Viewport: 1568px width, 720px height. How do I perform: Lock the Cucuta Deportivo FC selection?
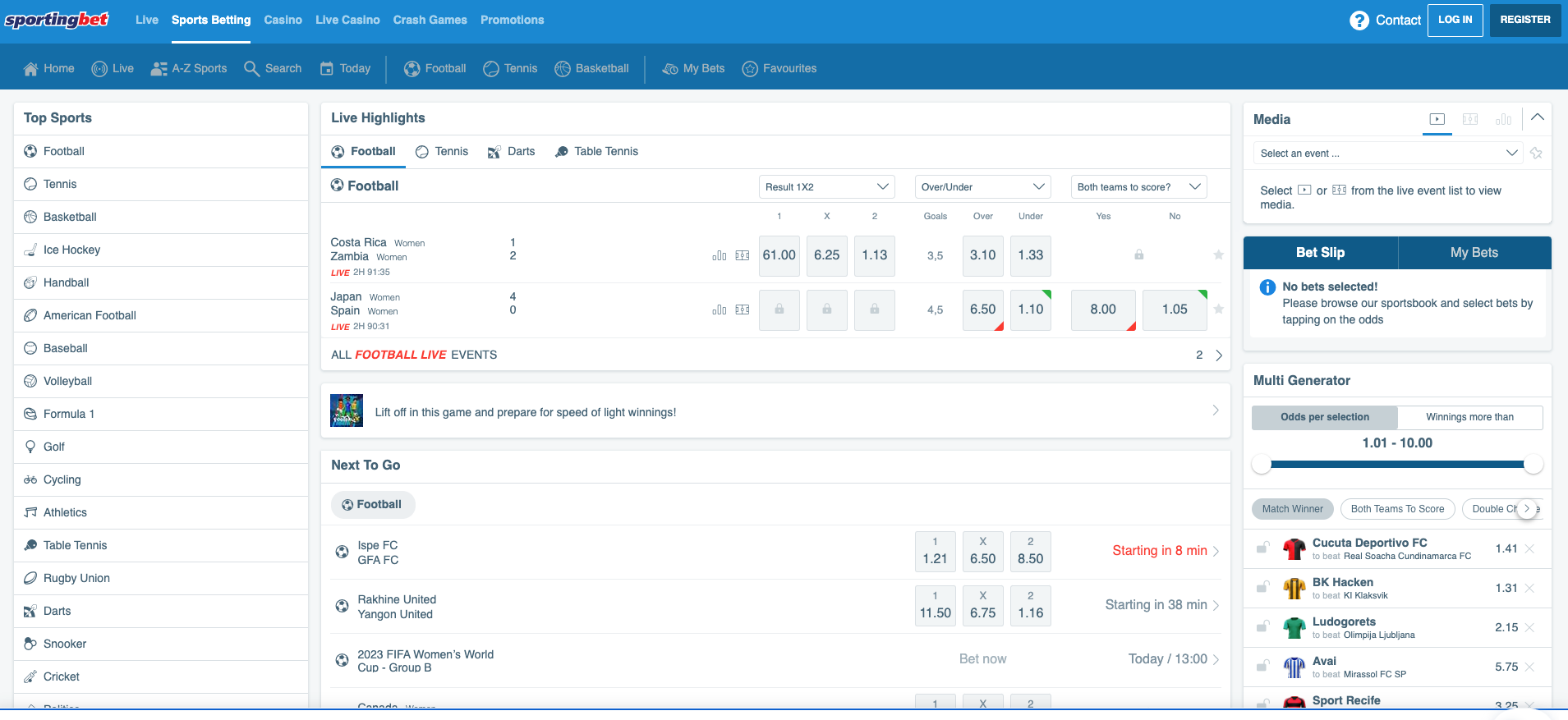pos(1262,548)
